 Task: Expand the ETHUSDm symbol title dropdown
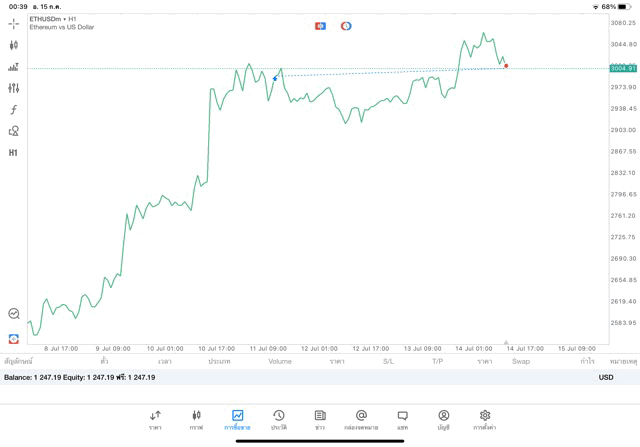coord(54,19)
